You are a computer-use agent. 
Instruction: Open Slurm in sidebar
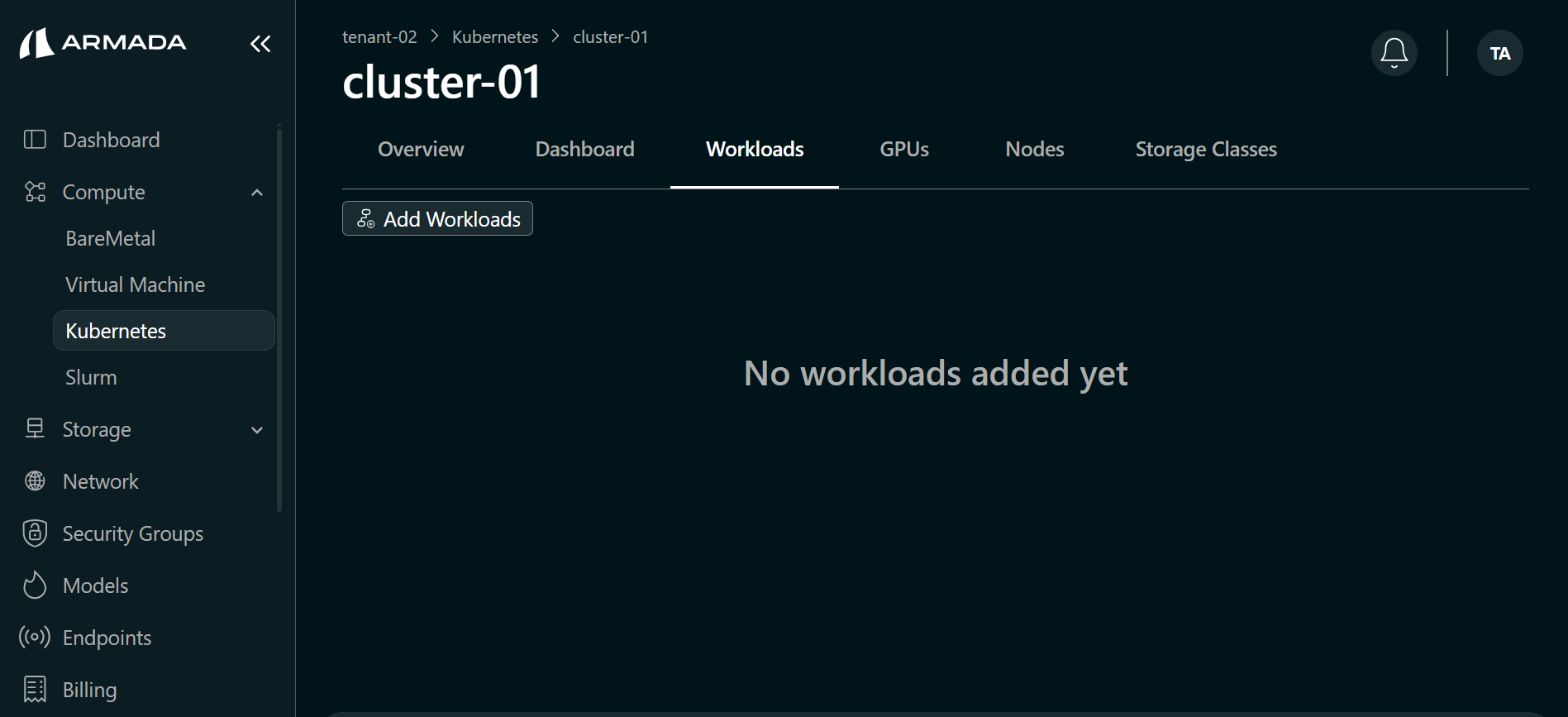click(91, 377)
